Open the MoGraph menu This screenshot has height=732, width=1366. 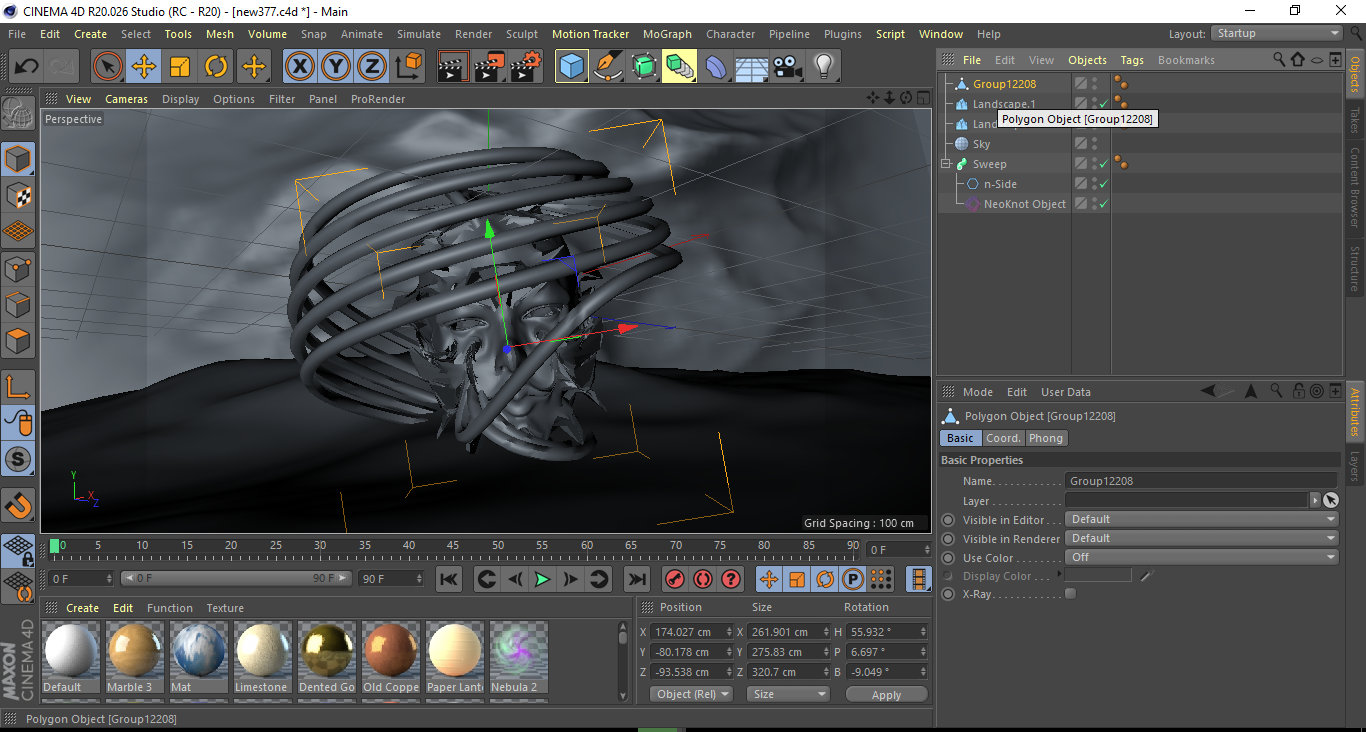[x=667, y=34]
